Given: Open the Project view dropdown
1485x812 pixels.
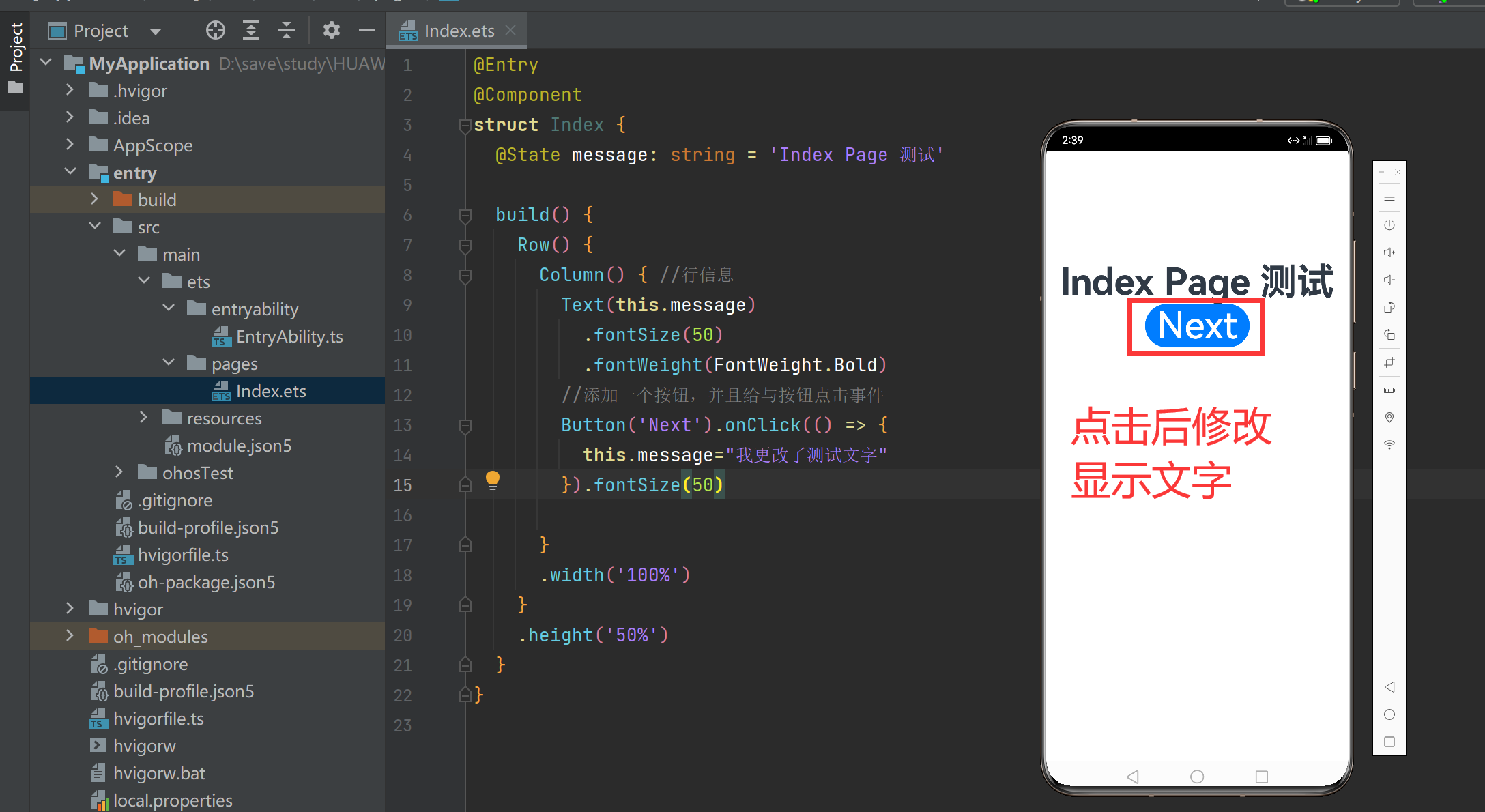Looking at the screenshot, I should 156,31.
